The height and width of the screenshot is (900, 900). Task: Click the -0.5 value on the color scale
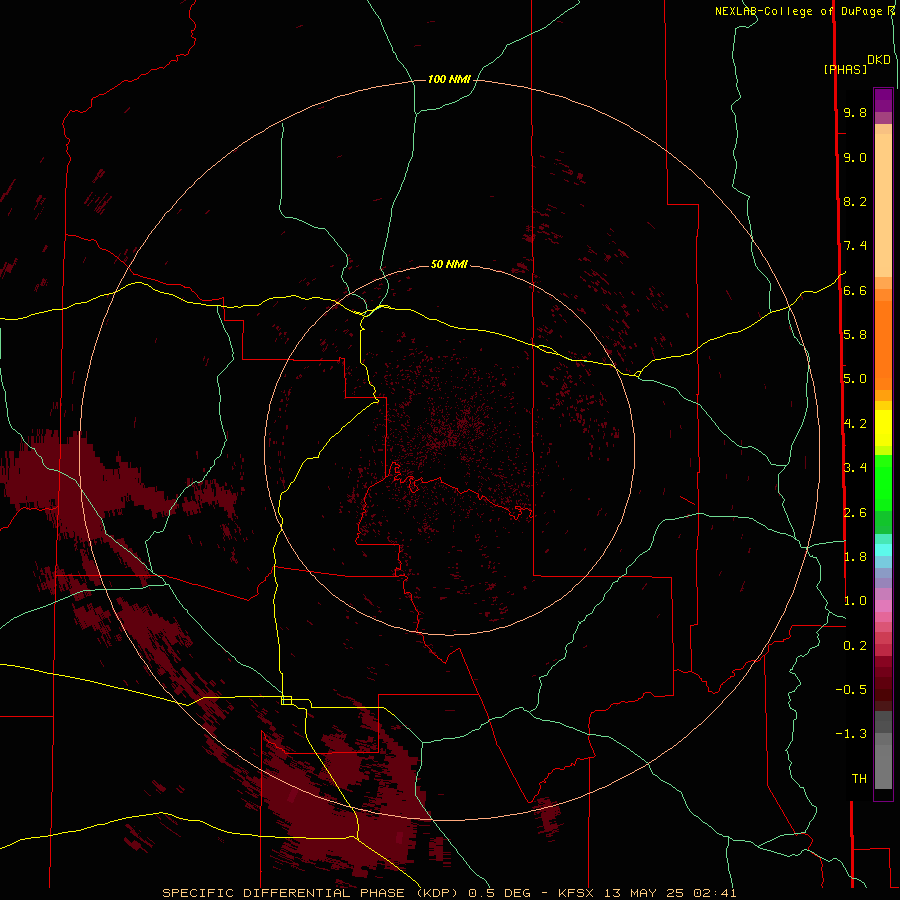[x=851, y=690]
